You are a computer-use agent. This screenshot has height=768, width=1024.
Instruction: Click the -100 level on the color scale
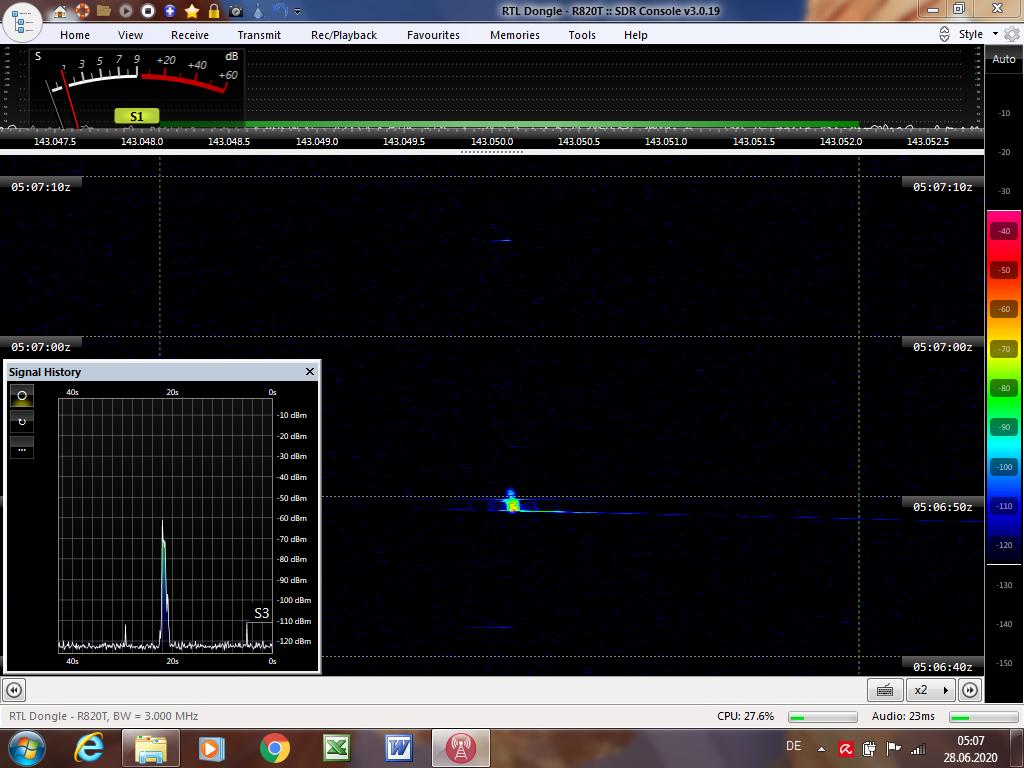(x=1004, y=466)
